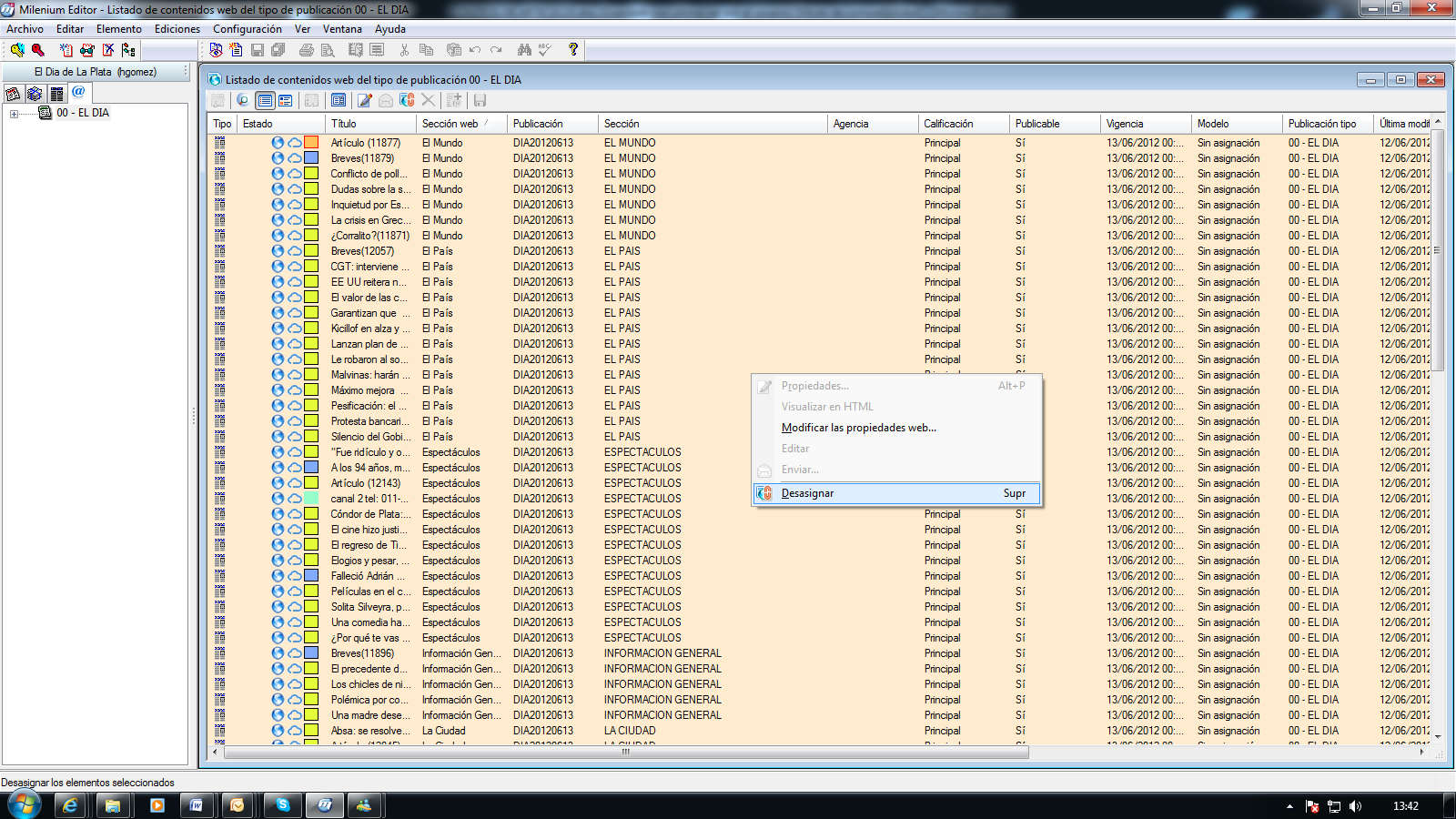Select the scissors Cut icon on the main toolbar
The width and height of the screenshot is (1456, 819).
tap(404, 50)
